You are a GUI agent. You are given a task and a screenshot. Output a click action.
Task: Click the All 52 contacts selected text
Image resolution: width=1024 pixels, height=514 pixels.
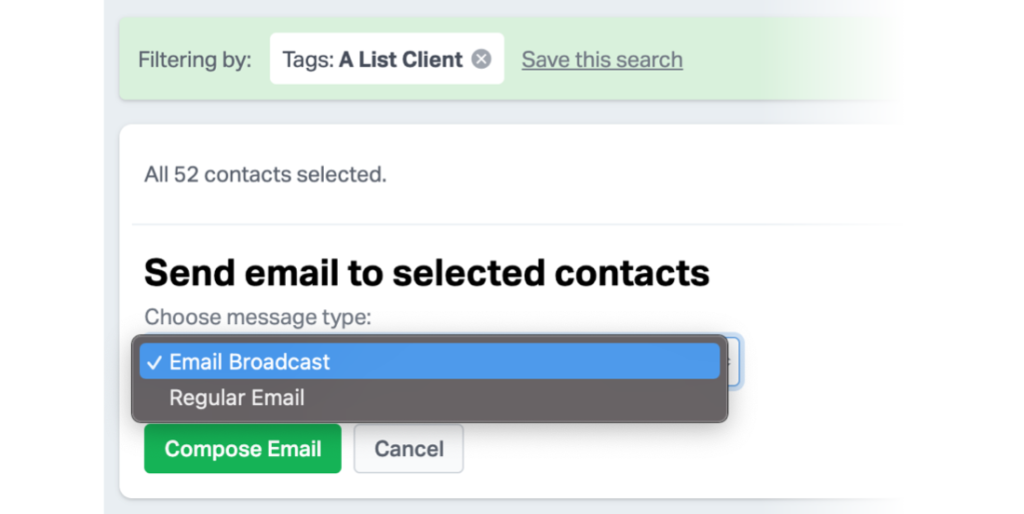(265, 174)
